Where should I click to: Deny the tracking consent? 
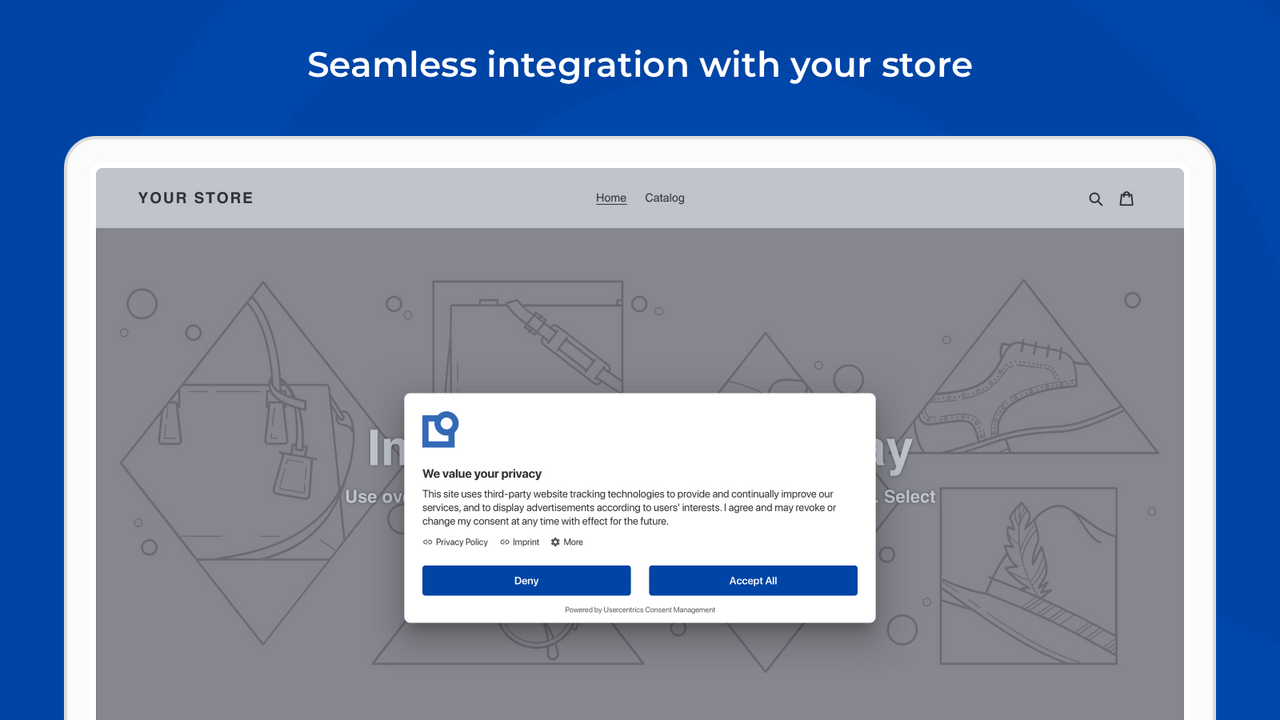coord(526,580)
